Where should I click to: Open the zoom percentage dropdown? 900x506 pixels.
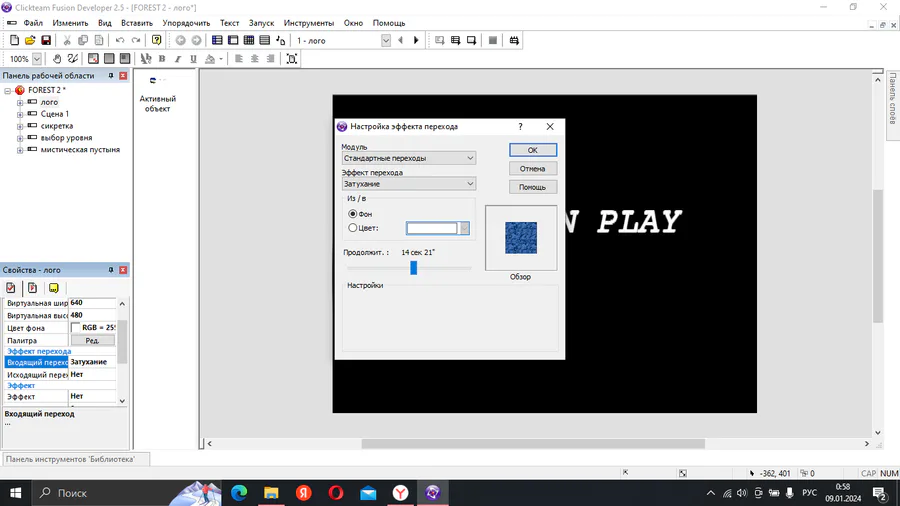pos(37,59)
